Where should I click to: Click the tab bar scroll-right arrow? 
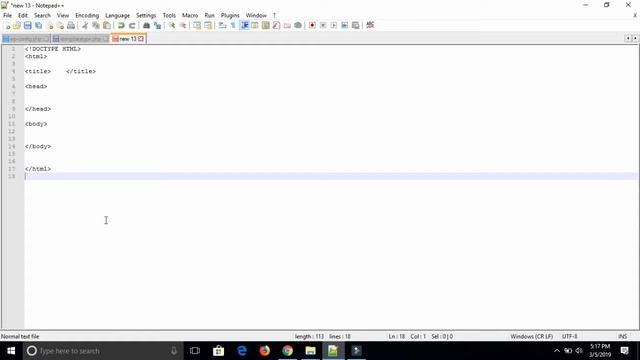pos(635,38)
